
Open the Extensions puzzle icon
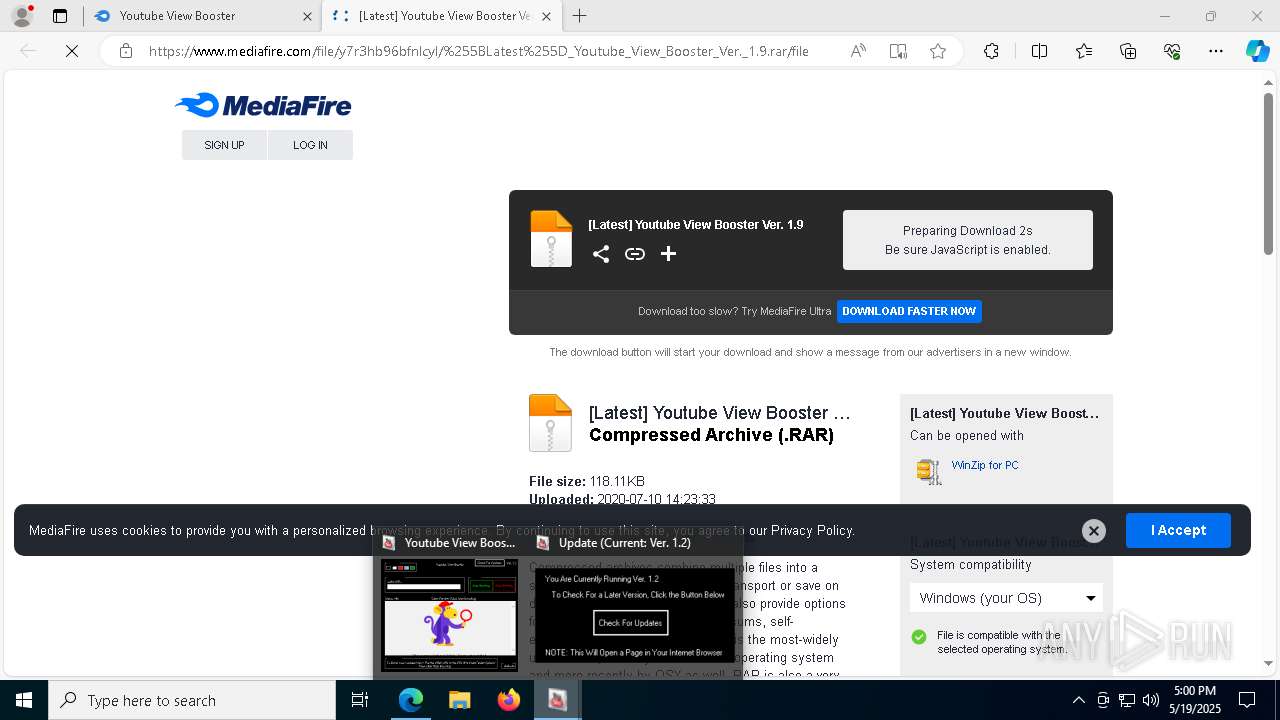(x=991, y=51)
